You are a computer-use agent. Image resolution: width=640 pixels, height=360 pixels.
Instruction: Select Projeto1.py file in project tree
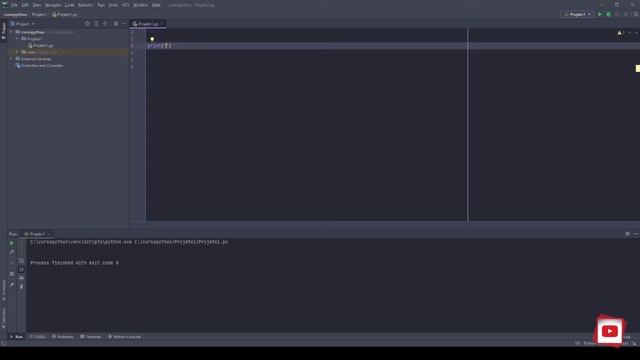[x=41, y=45]
